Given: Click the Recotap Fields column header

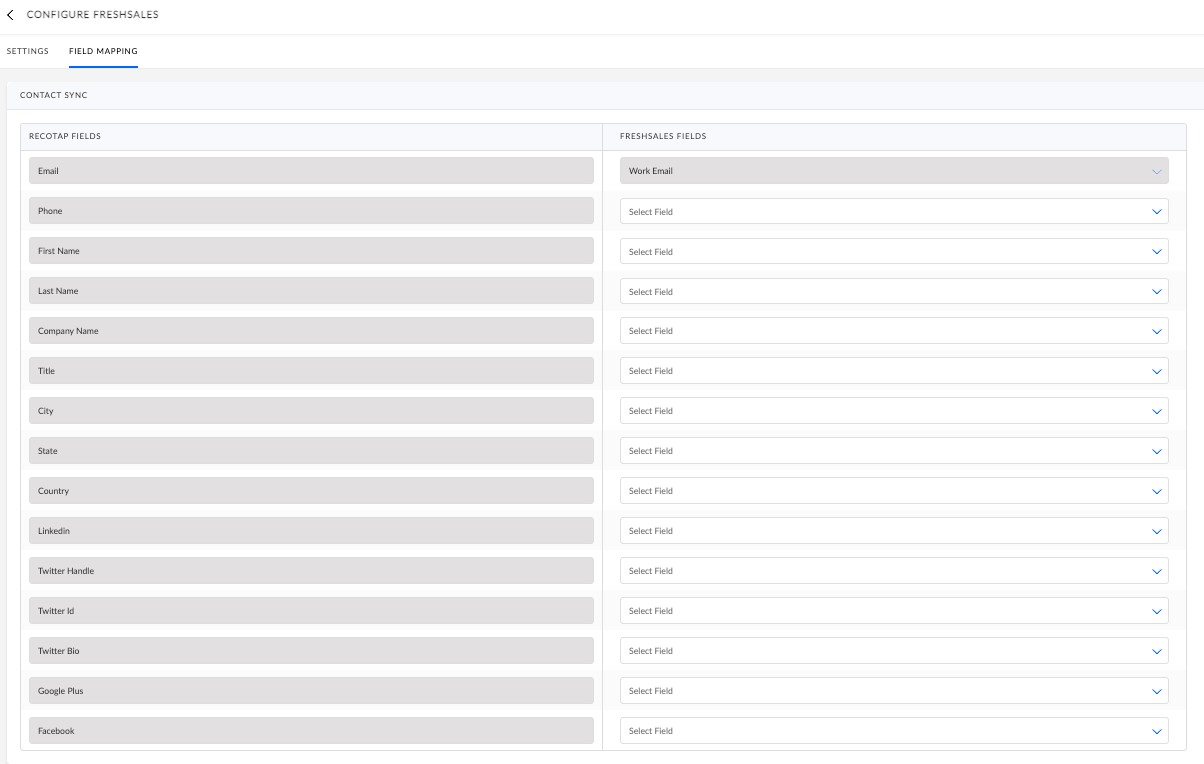Looking at the screenshot, I should 65,136.
